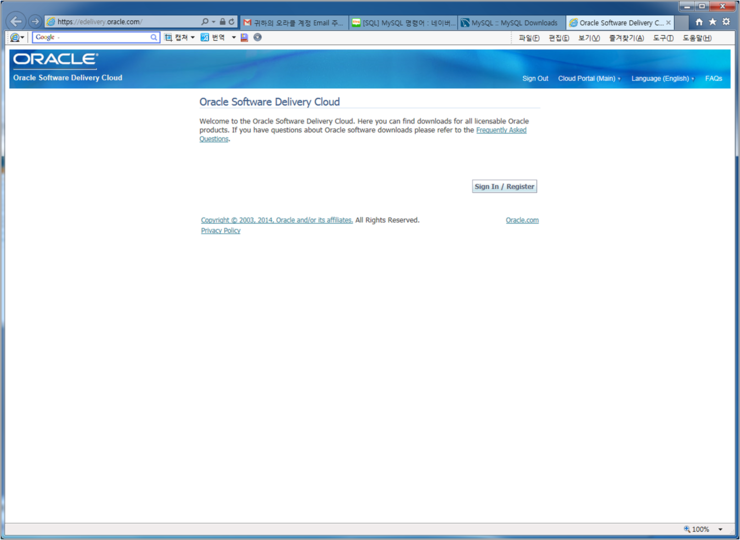The height and width of the screenshot is (540, 740).
Task: Open the Copyright Oracle affiliates link
Action: [277, 220]
